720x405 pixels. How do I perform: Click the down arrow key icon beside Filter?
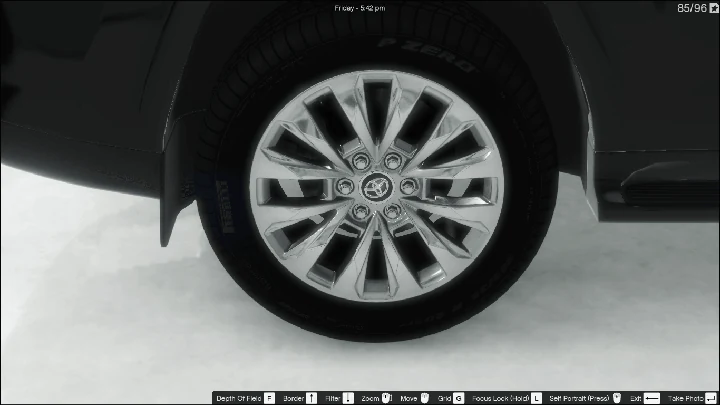(348, 398)
